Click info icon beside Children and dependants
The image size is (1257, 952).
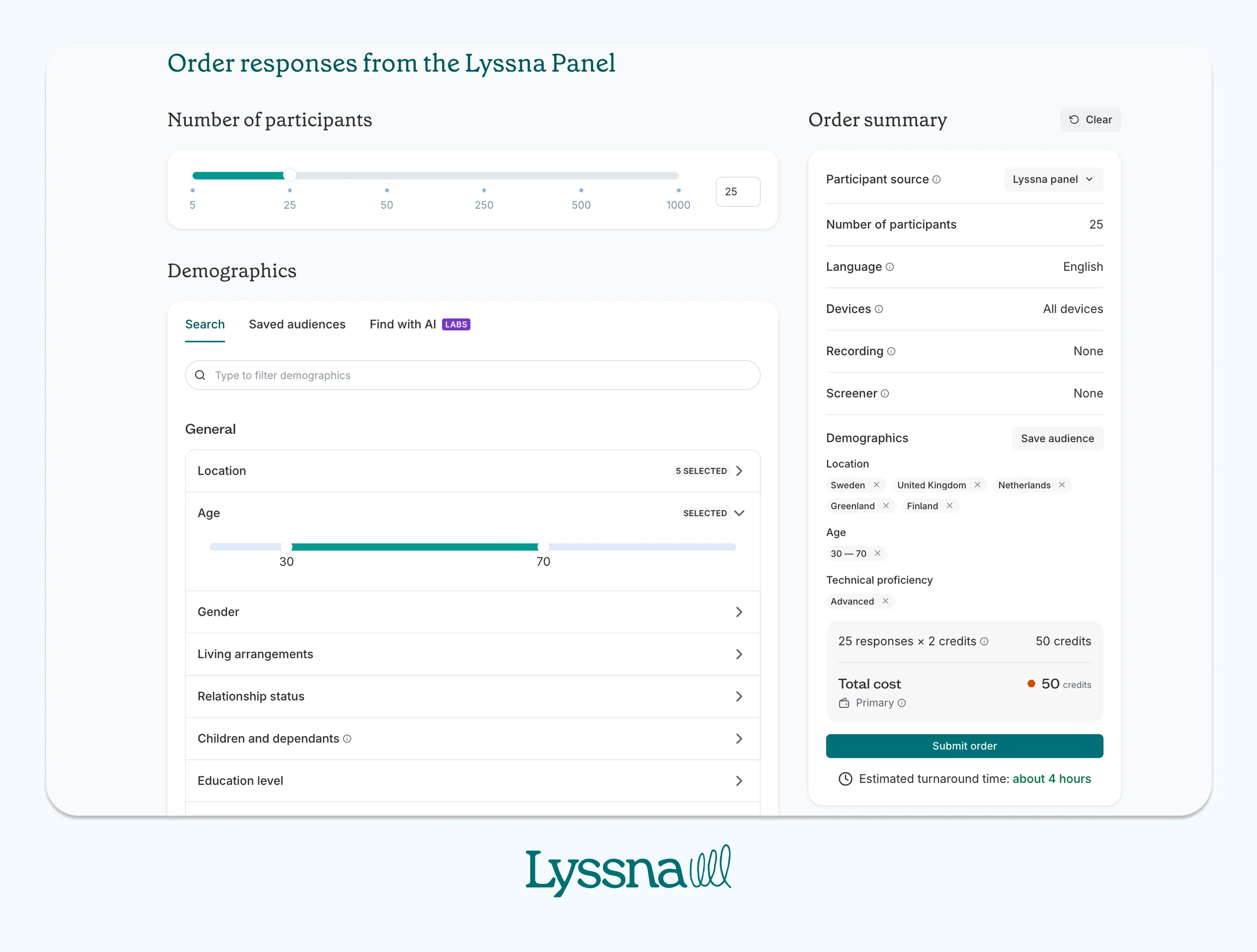click(x=347, y=738)
